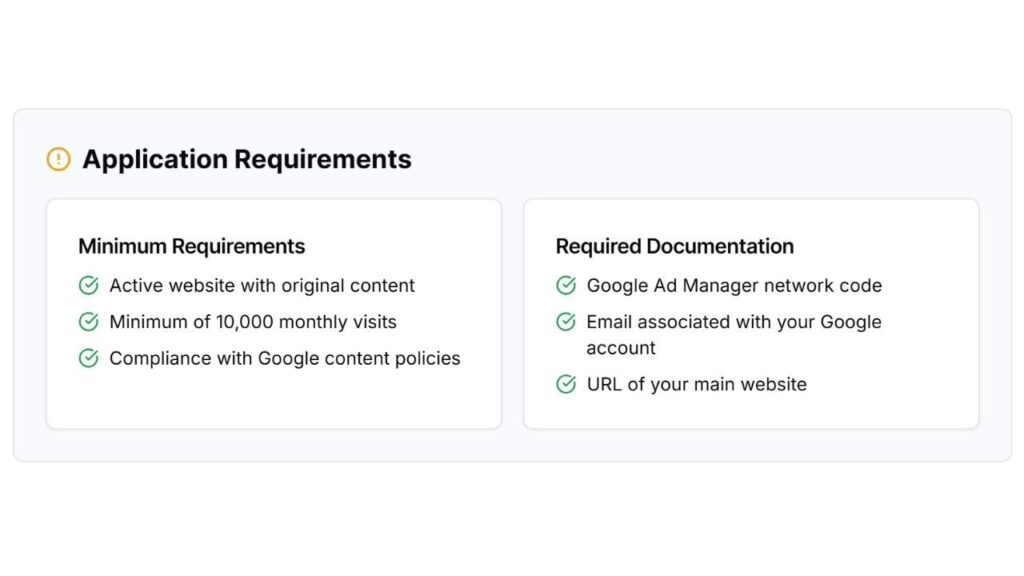
Task: Click check icon beside URL of main website
Action: click(566, 384)
